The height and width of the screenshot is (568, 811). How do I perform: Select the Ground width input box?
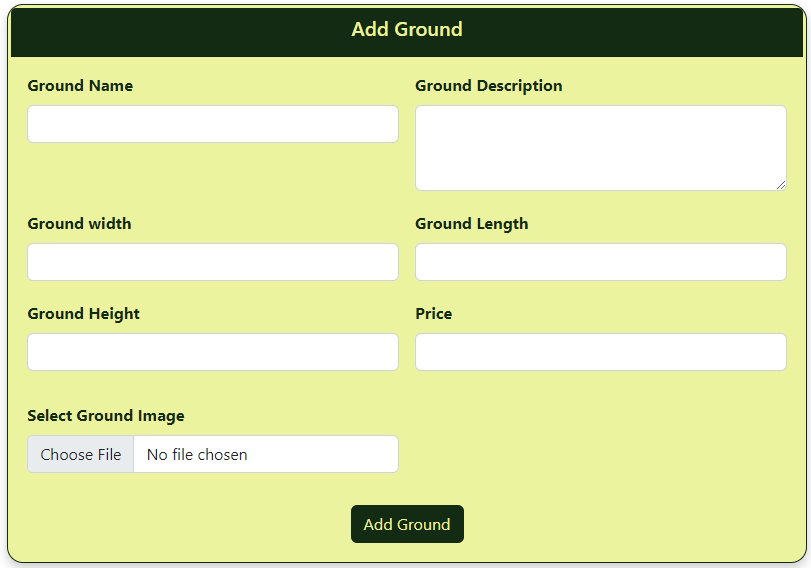(x=213, y=262)
